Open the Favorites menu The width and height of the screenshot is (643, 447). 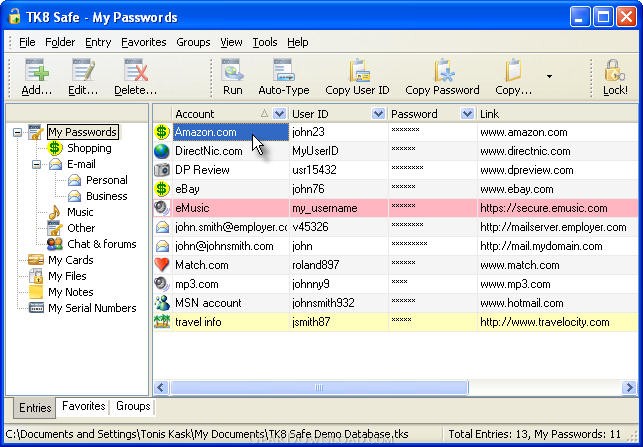click(144, 42)
